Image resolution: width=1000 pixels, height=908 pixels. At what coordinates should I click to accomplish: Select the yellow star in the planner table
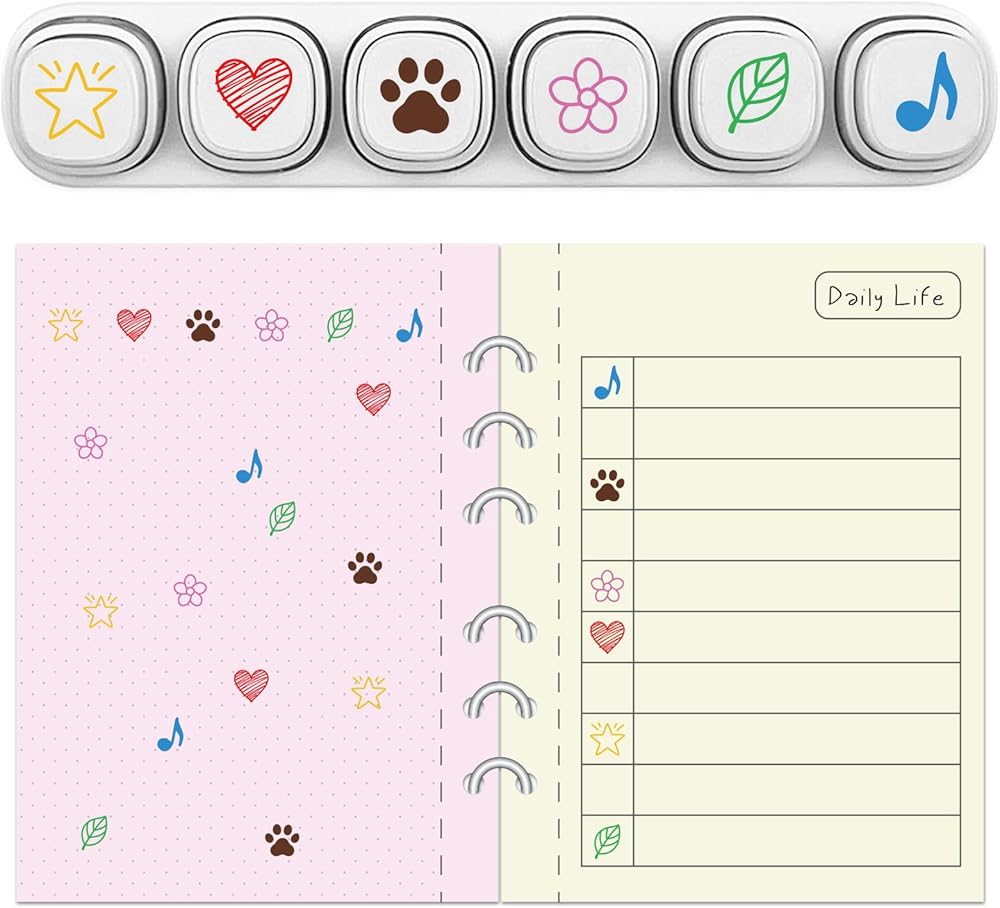(x=607, y=739)
